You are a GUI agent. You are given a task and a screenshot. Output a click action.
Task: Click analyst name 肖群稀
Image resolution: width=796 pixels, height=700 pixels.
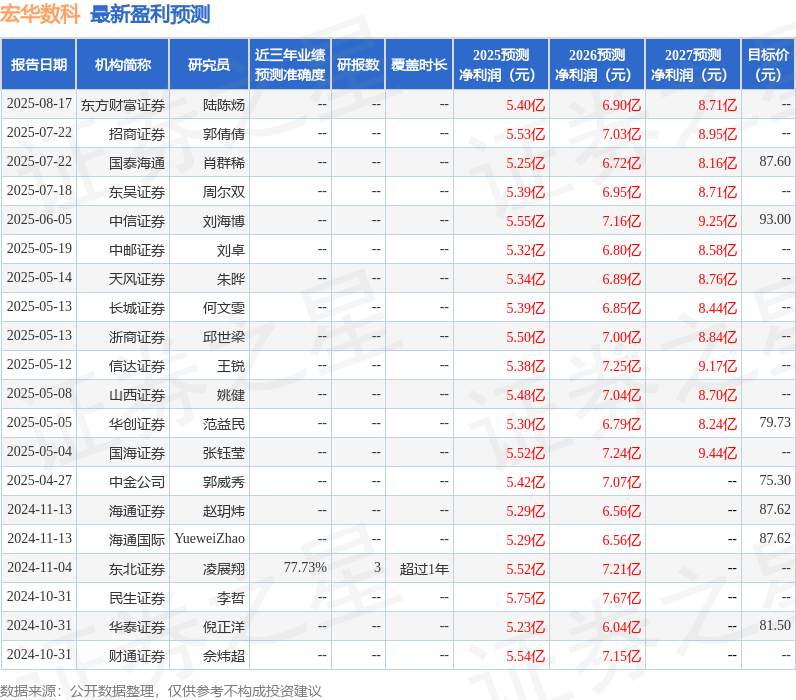pos(224,163)
